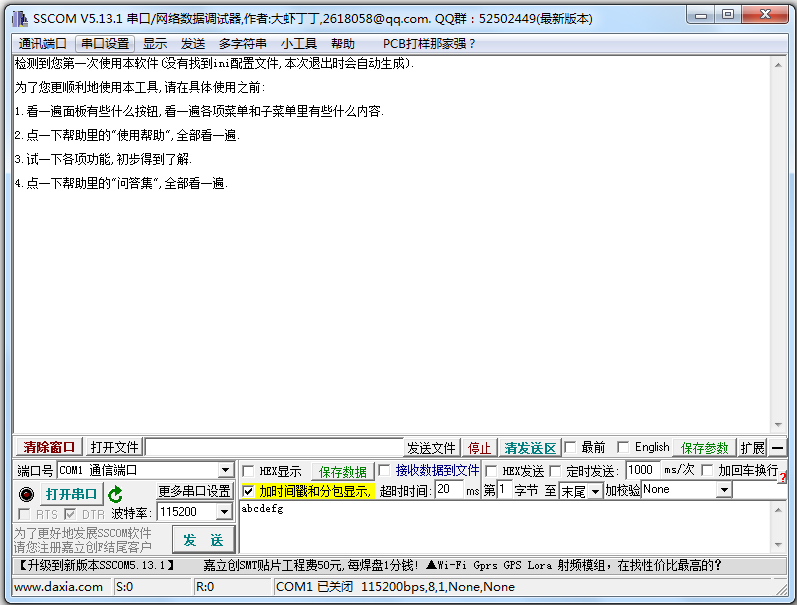Viewport: 797px width, 605px height.
Task: Click the 发送文件 button
Action: (432, 448)
